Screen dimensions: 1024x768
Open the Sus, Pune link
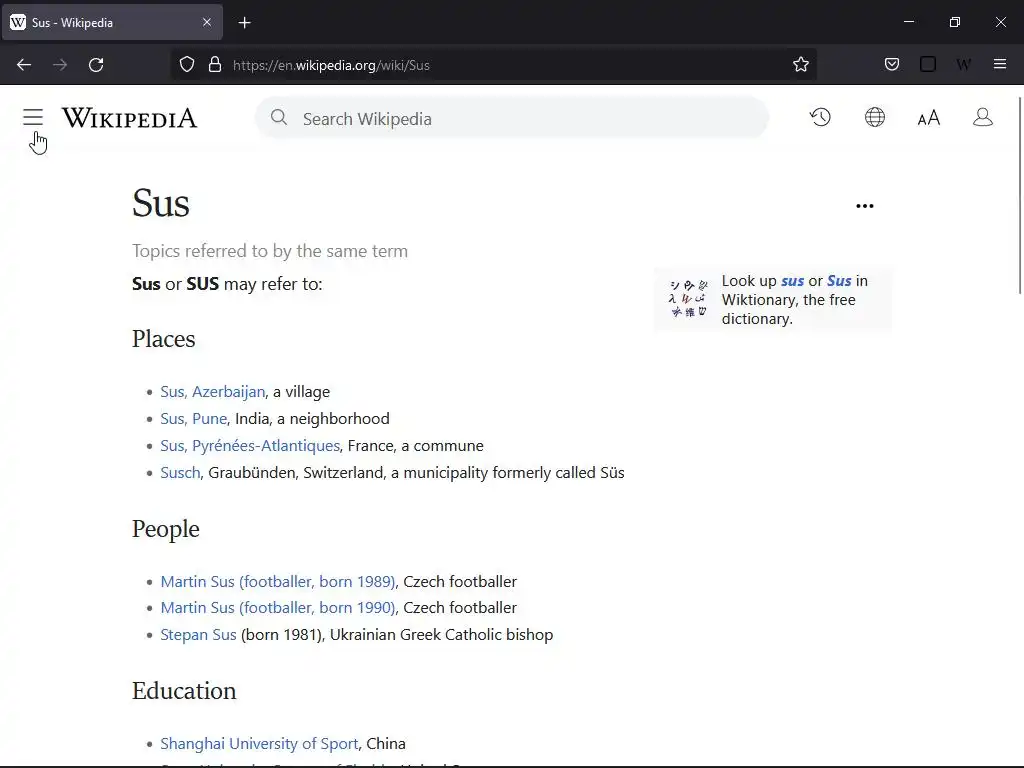coord(194,419)
